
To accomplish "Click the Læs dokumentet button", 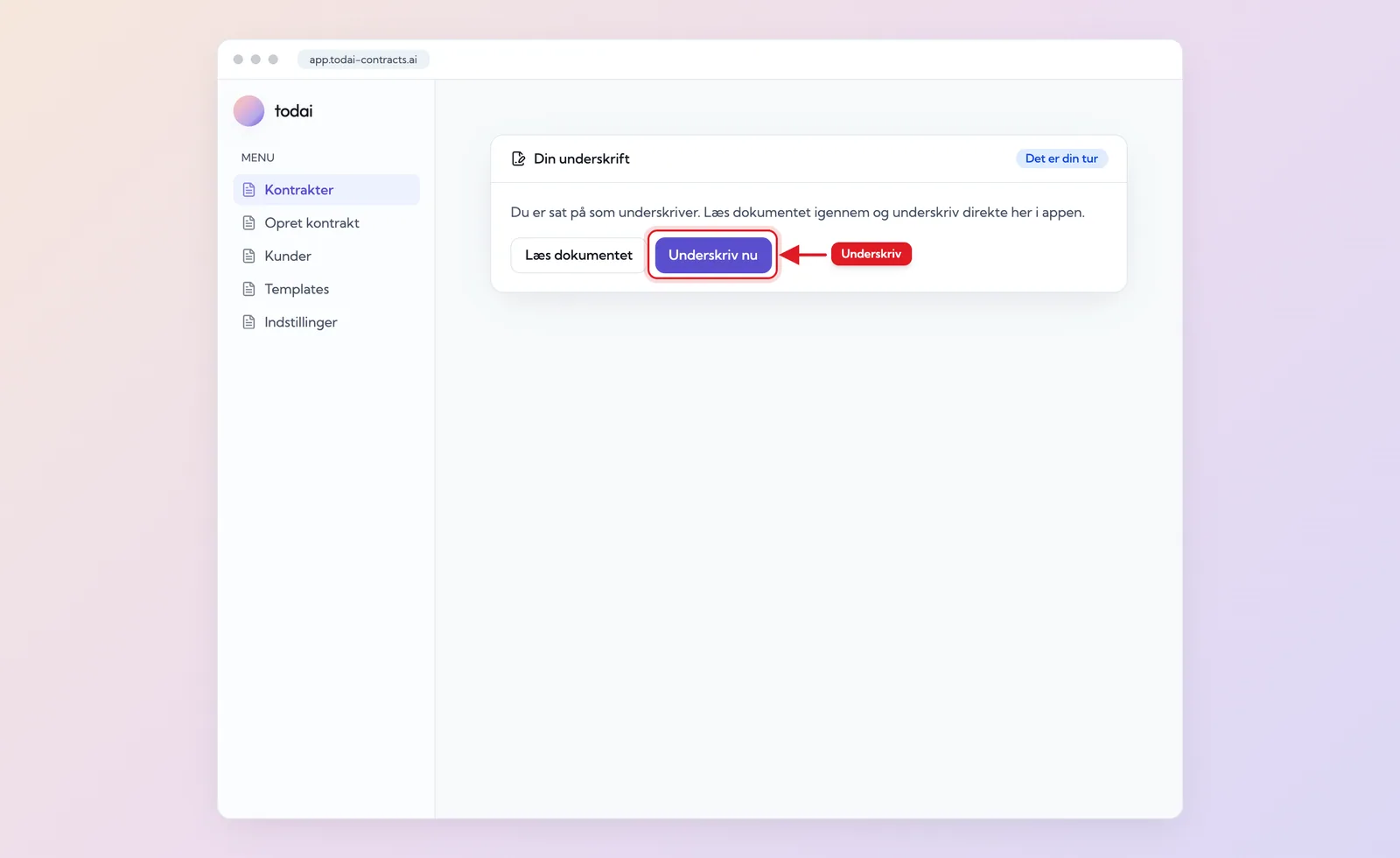I will pos(578,256).
